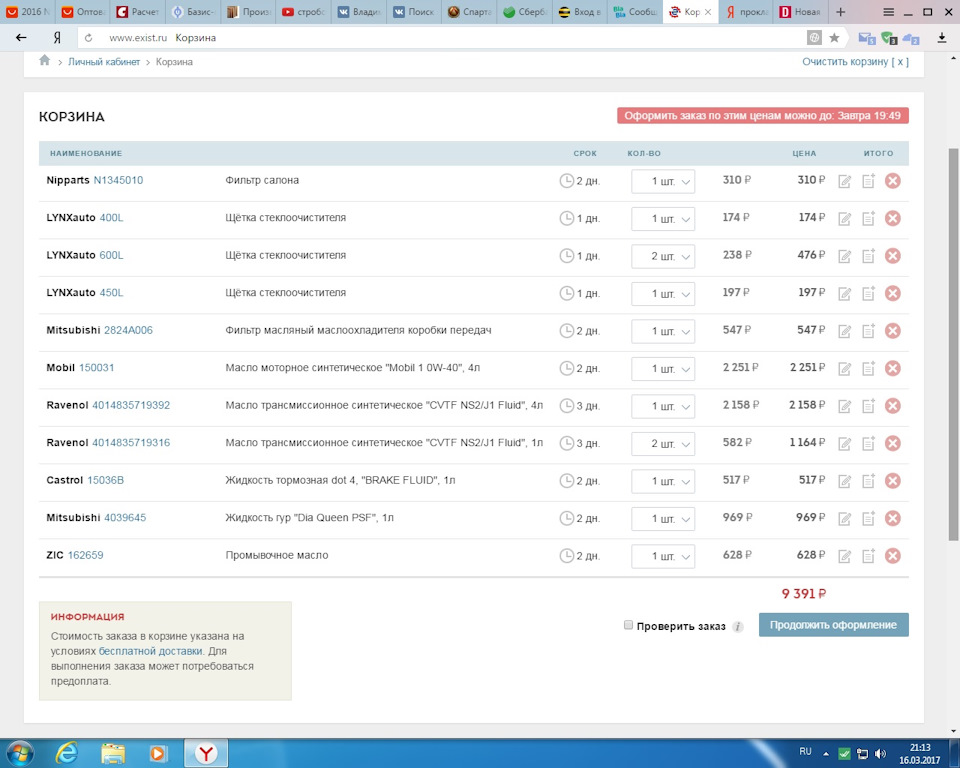This screenshot has width=960, height=768.
Task: Open part number 4039645 link
Action: coord(125,518)
